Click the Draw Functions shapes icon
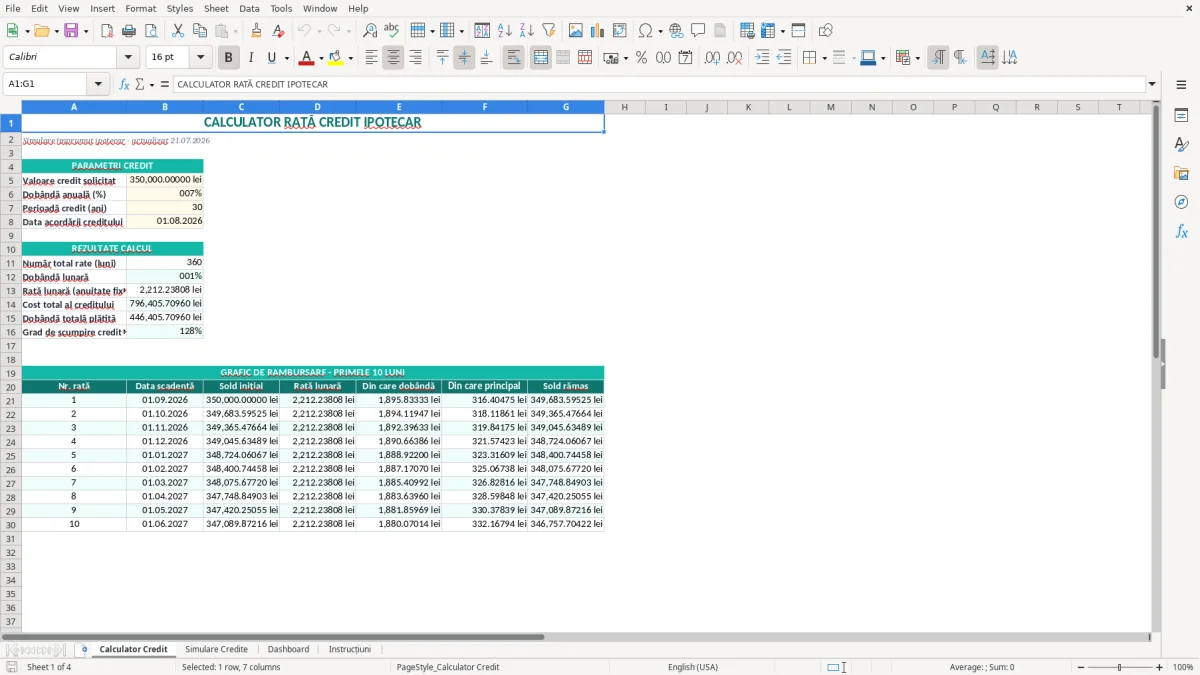This screenshot has width=1200, height=675. coord(825,31)
